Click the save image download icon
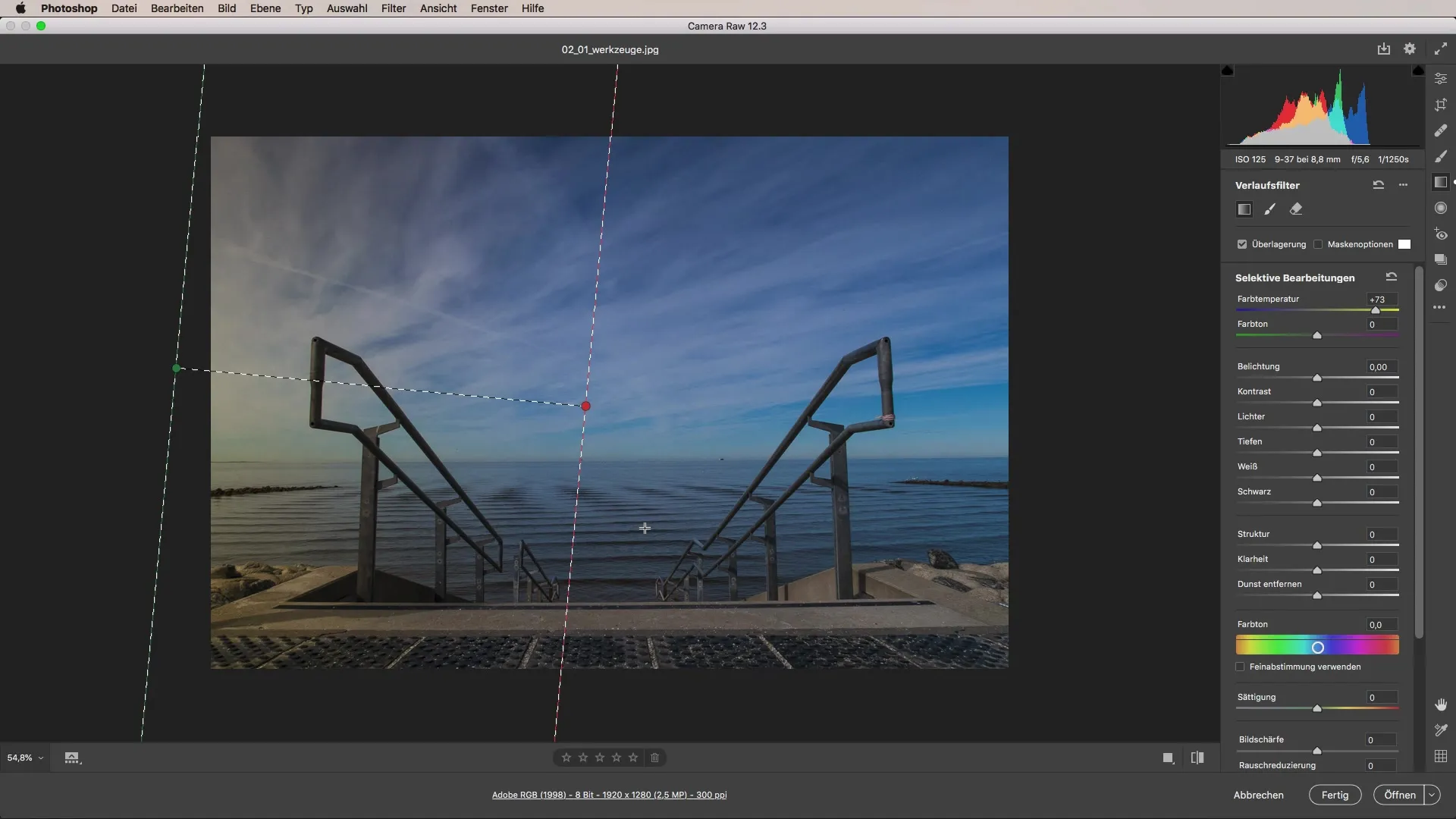1456x819 pixels. [x=1384, y=49]
